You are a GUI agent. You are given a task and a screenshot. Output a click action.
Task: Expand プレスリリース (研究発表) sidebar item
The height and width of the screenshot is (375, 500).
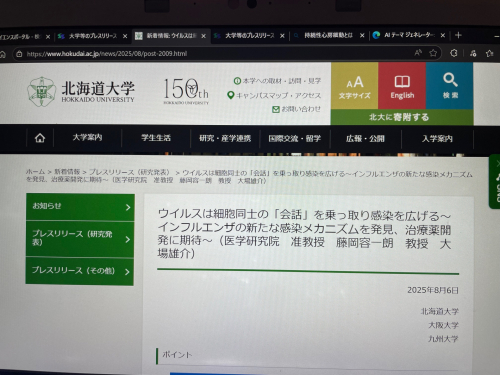(x=80, y=239)
